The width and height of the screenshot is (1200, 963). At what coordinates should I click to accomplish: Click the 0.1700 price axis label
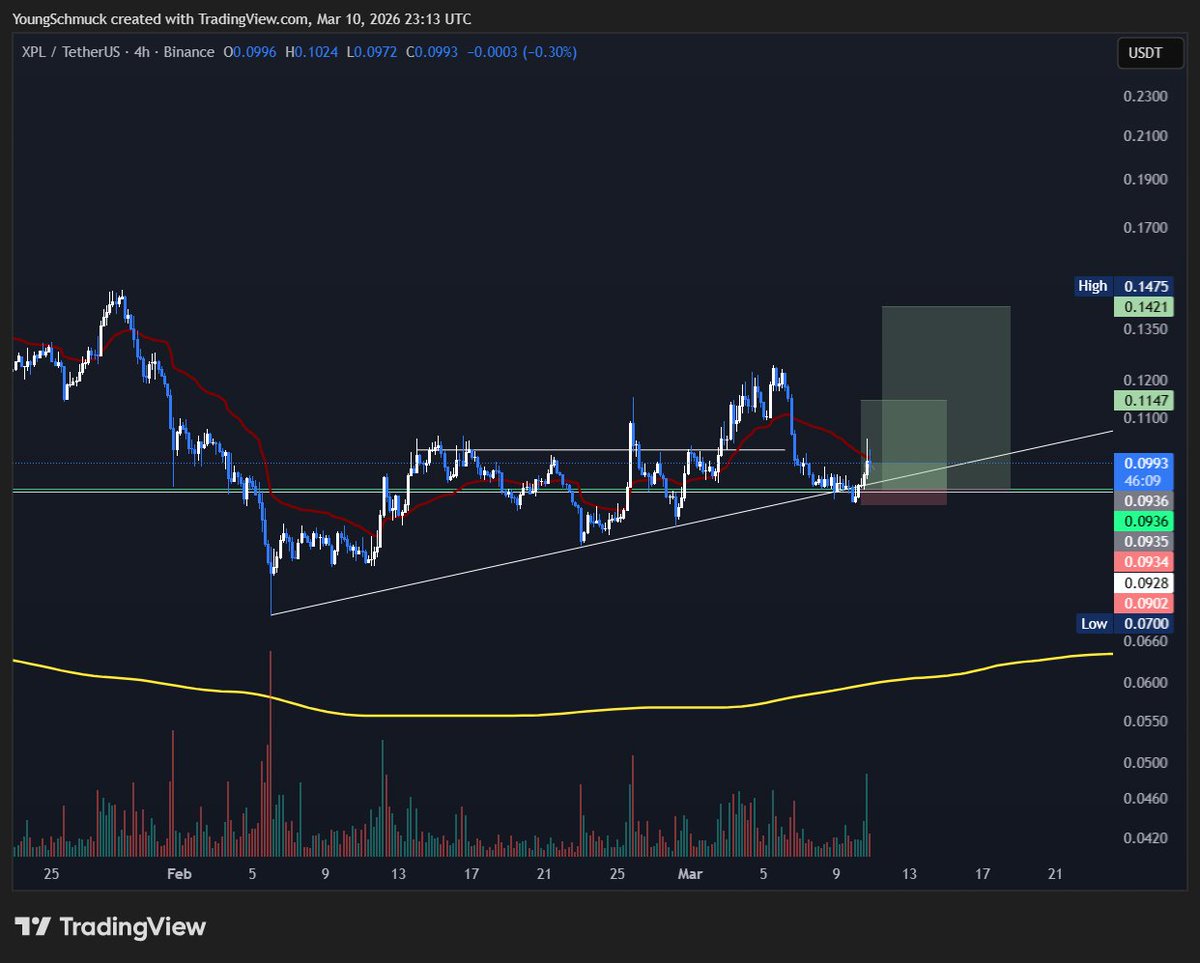coord(1144,228)
